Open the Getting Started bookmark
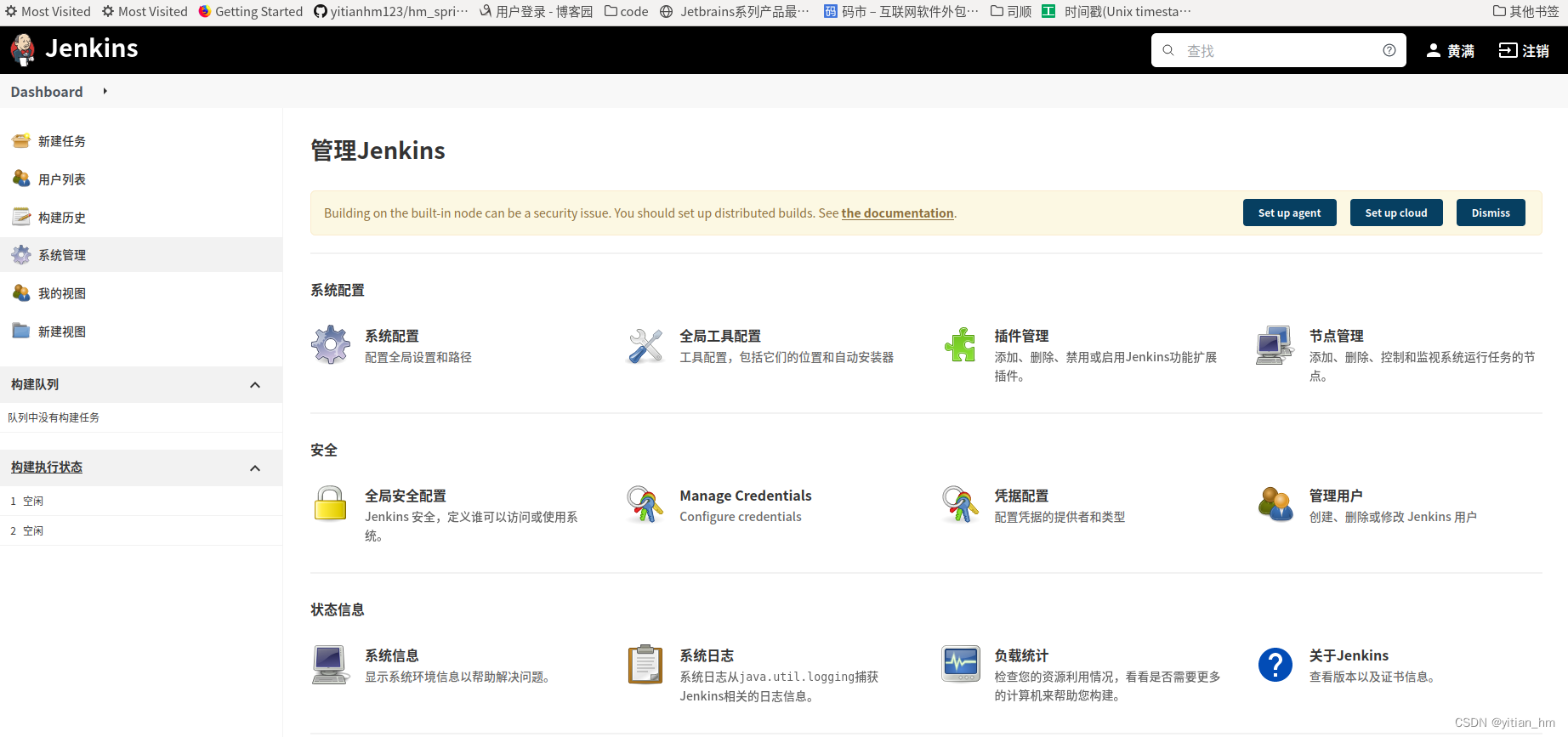The width and height of the screenshot is (1568, 737). click(250, 11)
